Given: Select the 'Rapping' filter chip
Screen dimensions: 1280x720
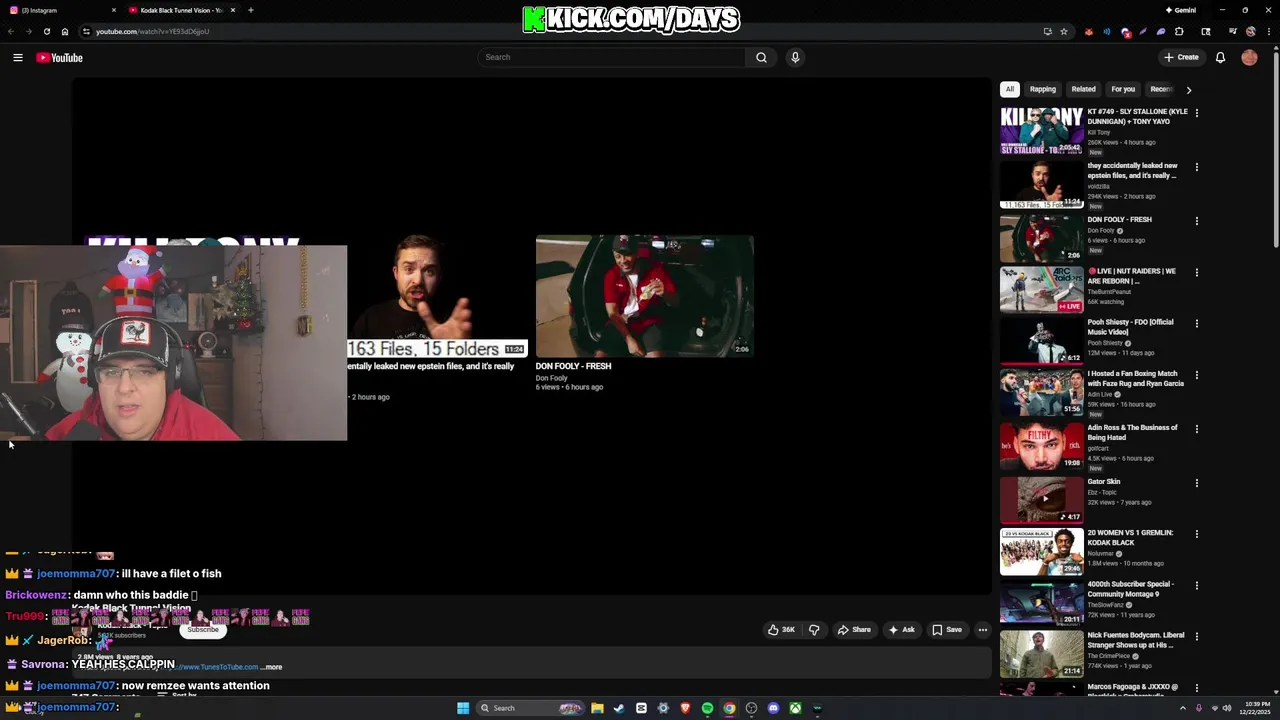Looking at the screenshot, I should (x=1043, y=89).
